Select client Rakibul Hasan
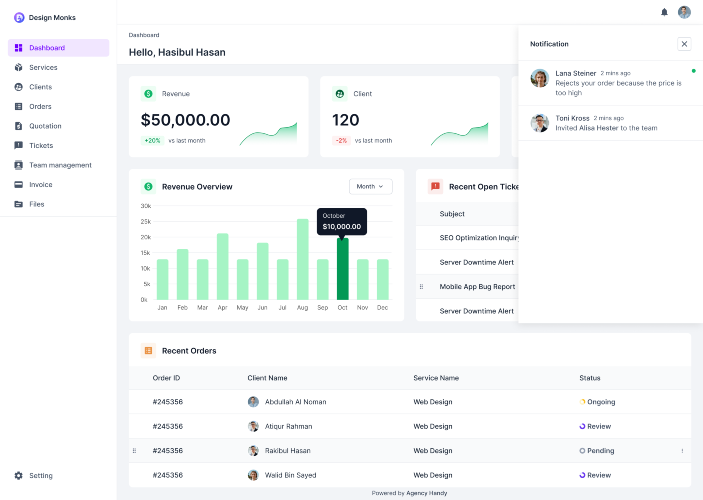 (x=287, y=451)
